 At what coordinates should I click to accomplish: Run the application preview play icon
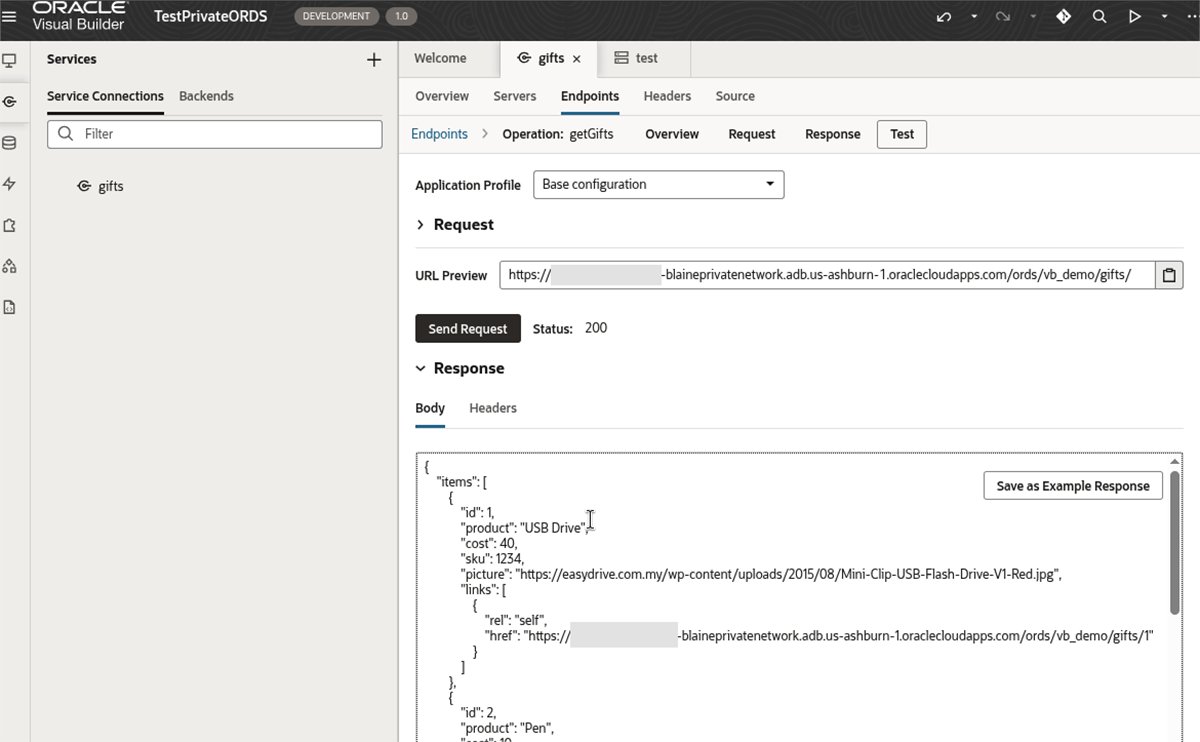coord(1134,17)
